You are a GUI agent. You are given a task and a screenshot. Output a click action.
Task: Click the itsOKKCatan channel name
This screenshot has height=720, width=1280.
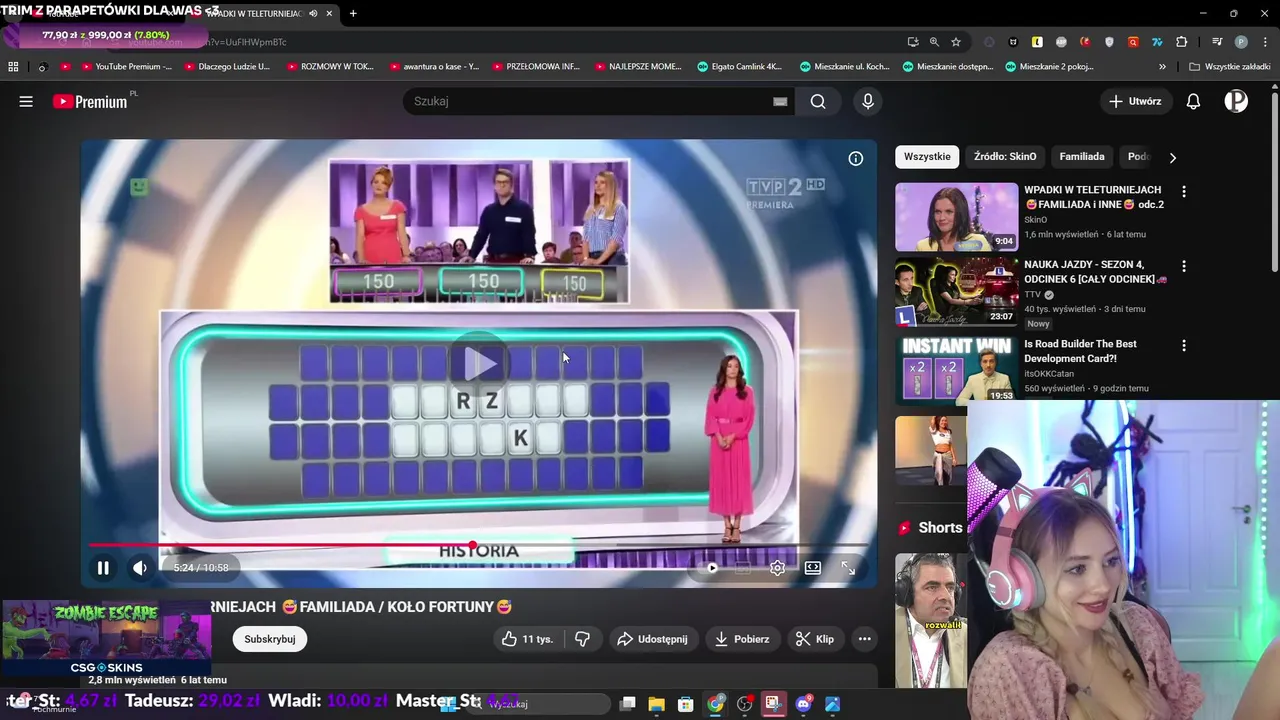point(1052,374)
